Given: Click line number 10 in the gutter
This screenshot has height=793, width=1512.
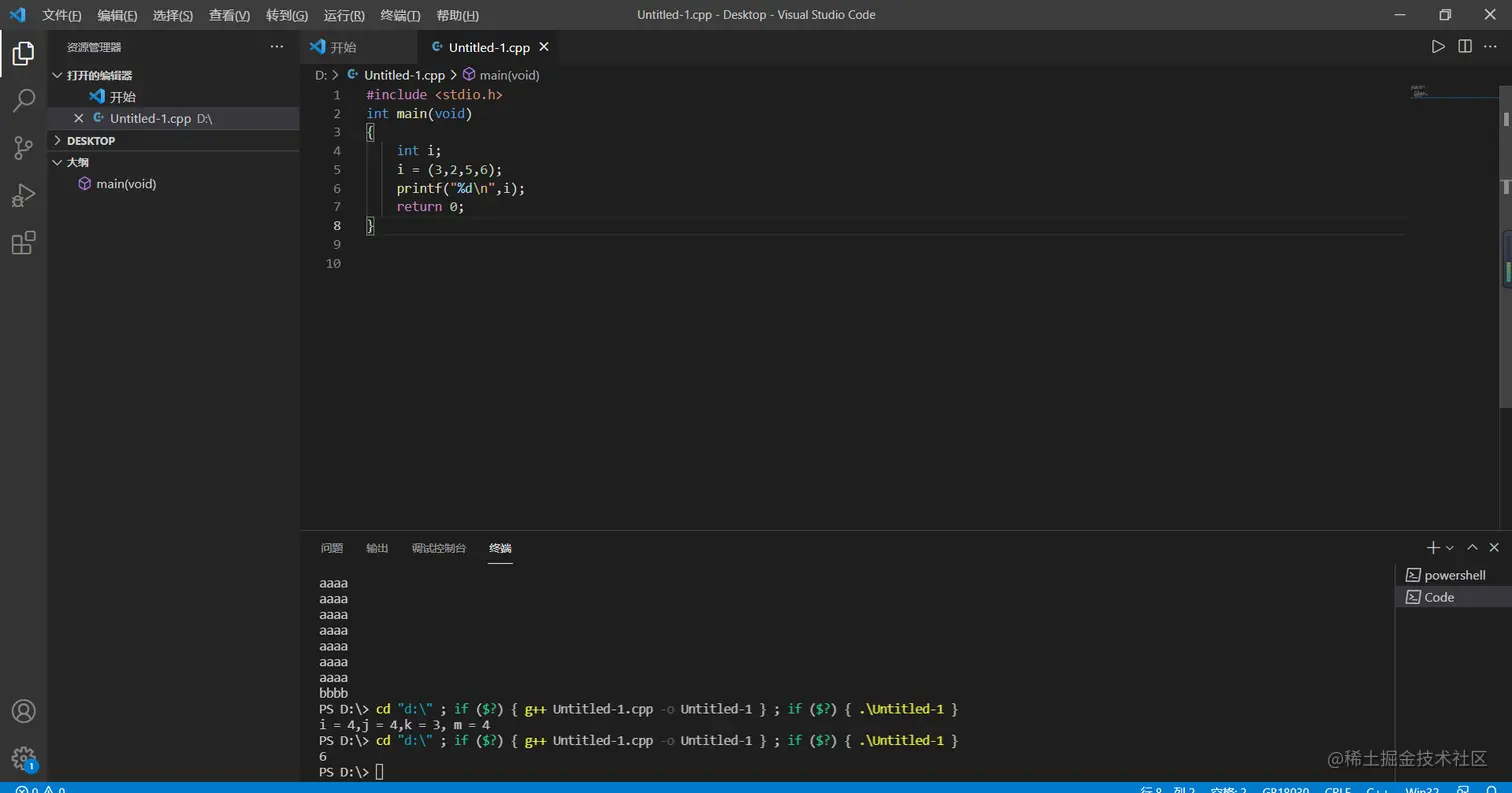Looking at the screenshot, I should point(335,263).
